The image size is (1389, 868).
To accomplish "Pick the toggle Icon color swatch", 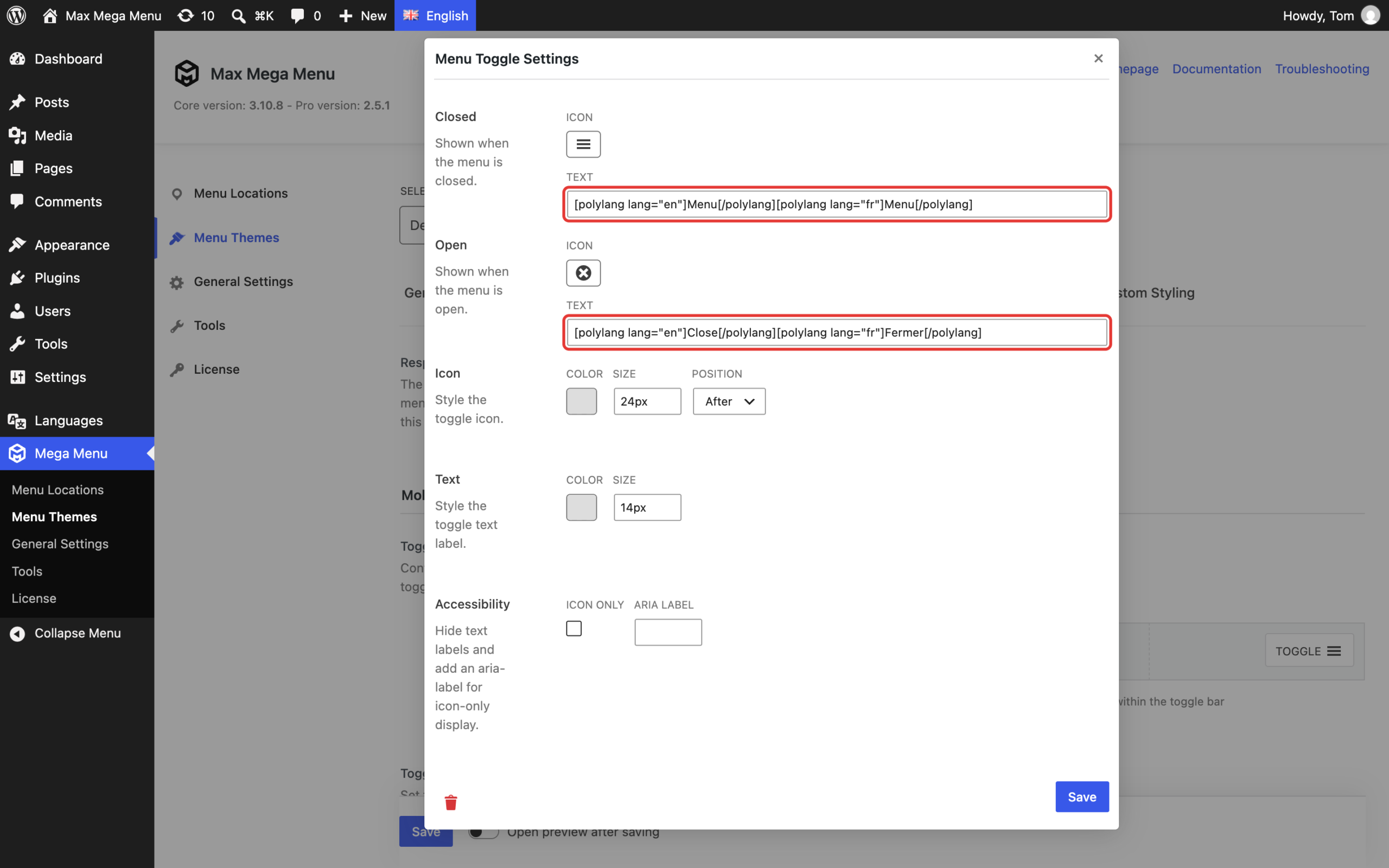I will [x=582, y=401].
